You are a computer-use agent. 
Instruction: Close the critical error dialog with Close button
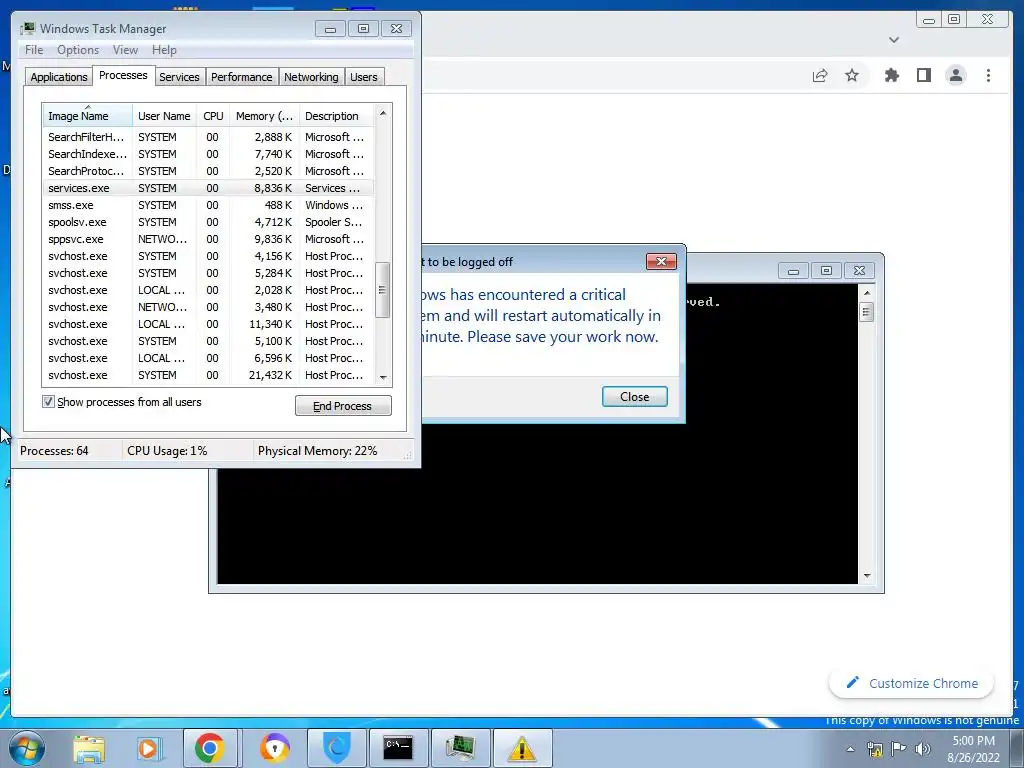[634, 396]
